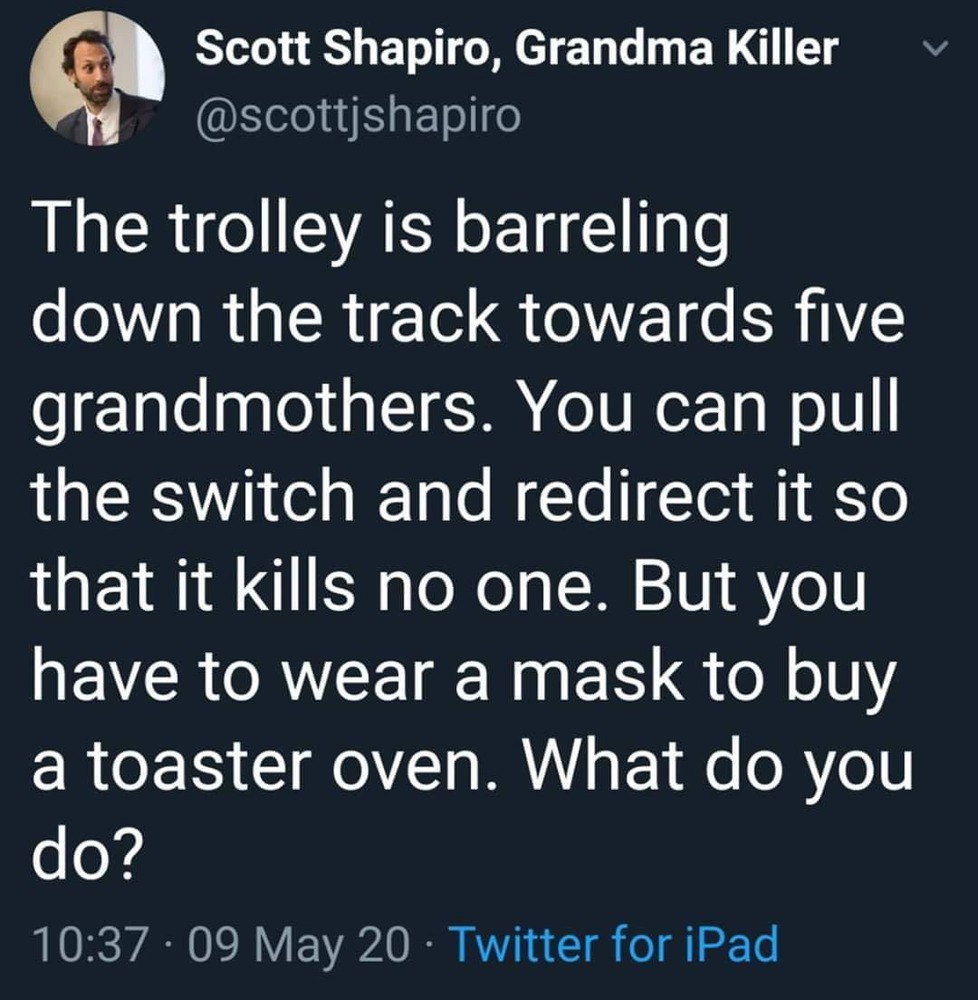
Task: Click the "Twitter for iPad" source link
Action: click(614, 941)
